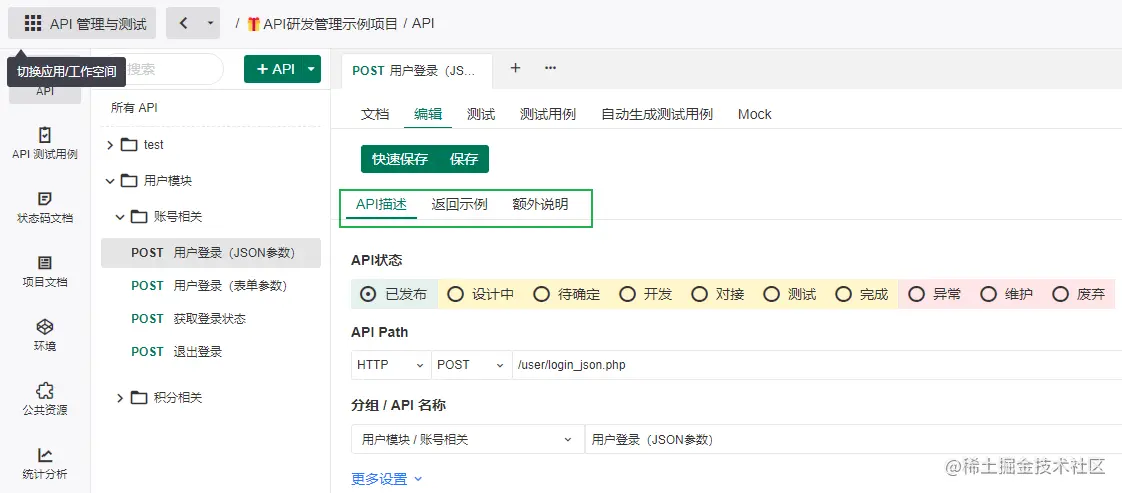Select the 设计中 API status radio
This screenshot has width=1122, height=493.
[456, 294]
